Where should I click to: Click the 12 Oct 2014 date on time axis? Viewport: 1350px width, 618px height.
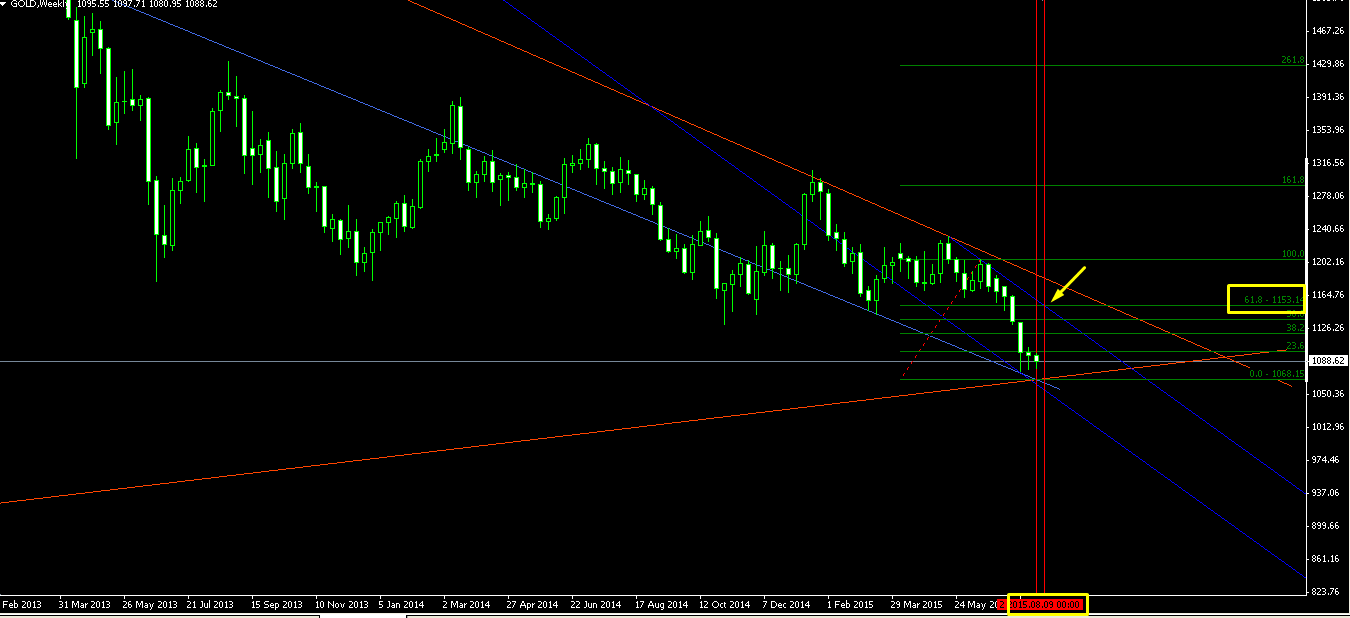(724, 604)
